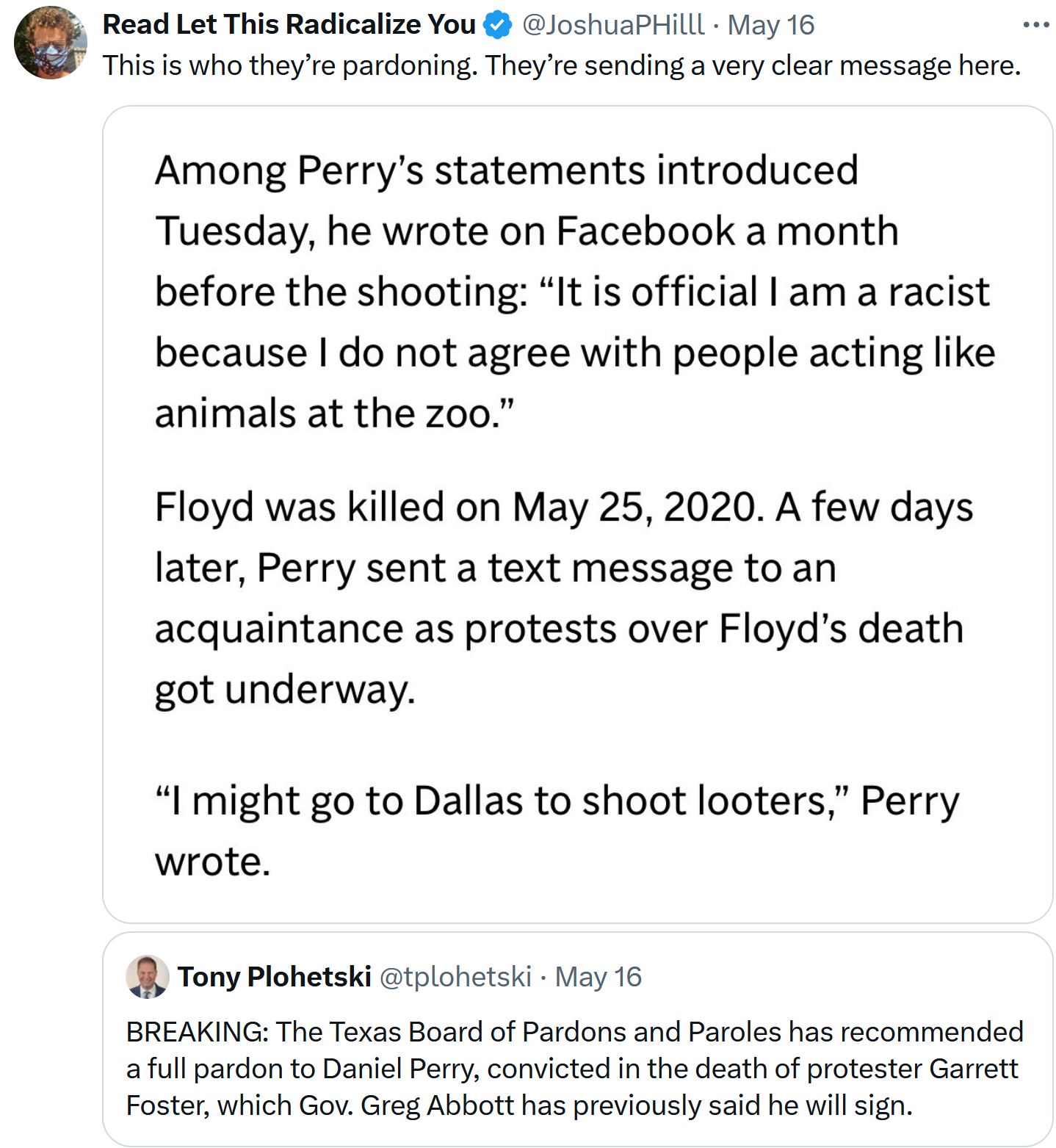The image size is (1056, 1148).
Task: Open Tony Plohetski's profile picture
Action: pyautogui.click(x=147, y=977)
